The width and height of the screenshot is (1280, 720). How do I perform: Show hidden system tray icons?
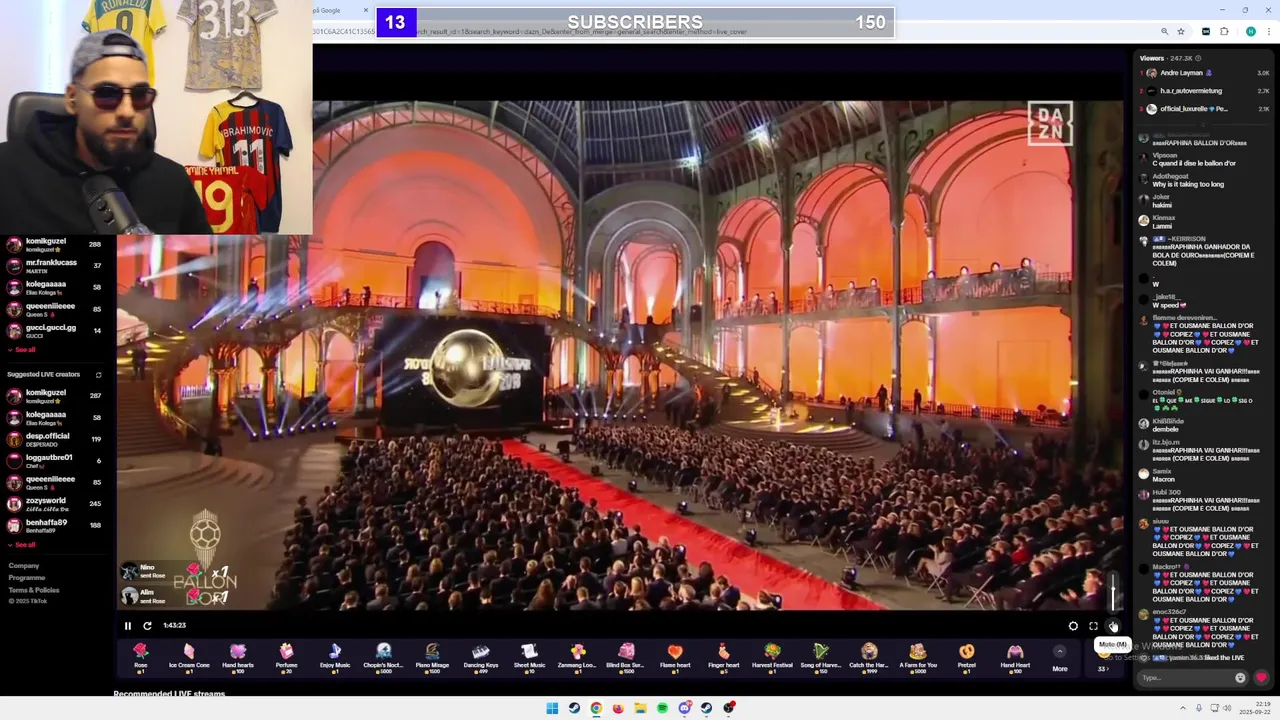tap(1184, 708)
